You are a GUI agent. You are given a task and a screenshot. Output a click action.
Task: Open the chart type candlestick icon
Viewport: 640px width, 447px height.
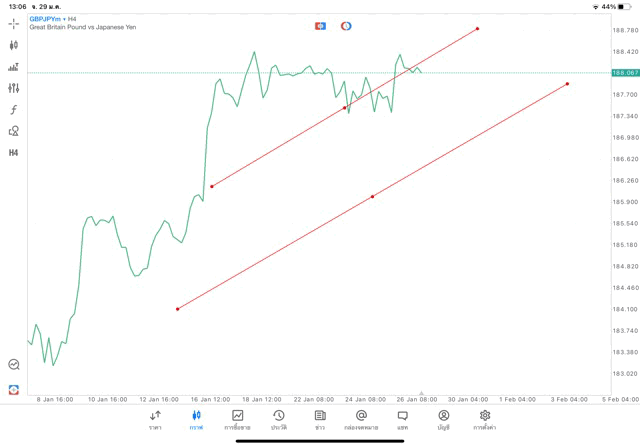14,45
